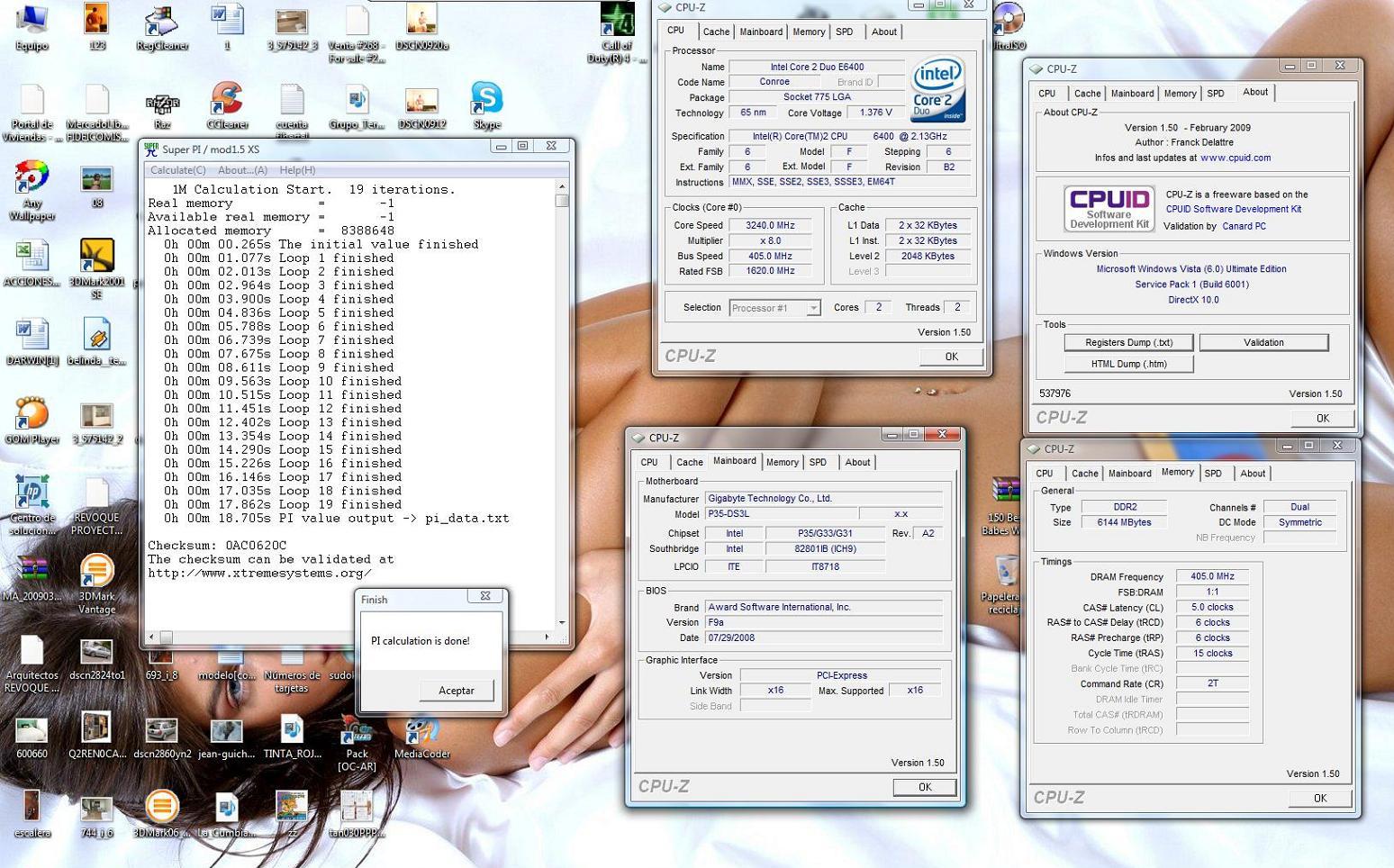Viewport: 1394px width, 868px height.
Task: Open the Canard PC link
Action: click(1244, 226)
